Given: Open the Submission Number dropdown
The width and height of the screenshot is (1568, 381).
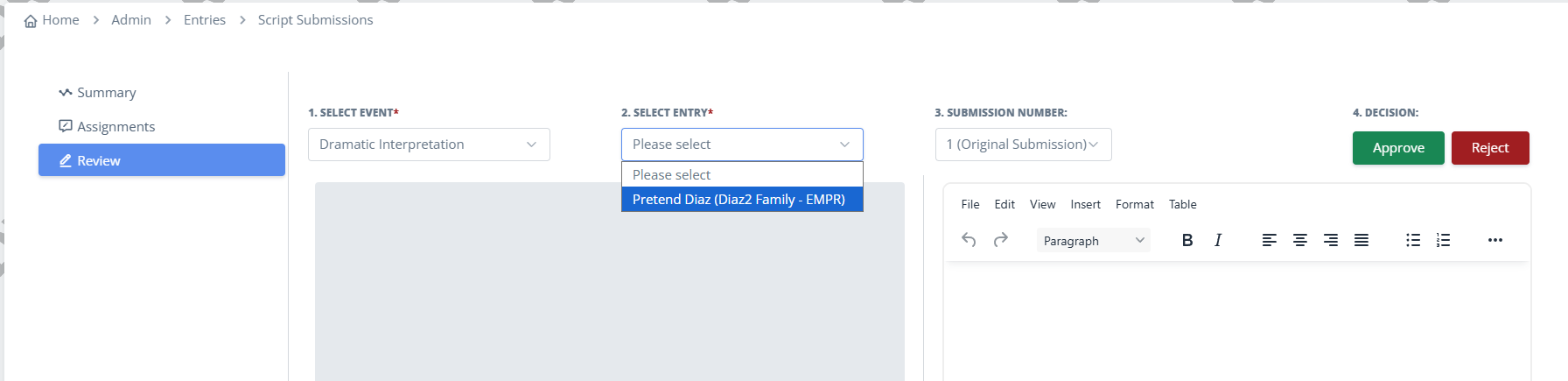Looking at the screenshot, I should coord(1023,145).
